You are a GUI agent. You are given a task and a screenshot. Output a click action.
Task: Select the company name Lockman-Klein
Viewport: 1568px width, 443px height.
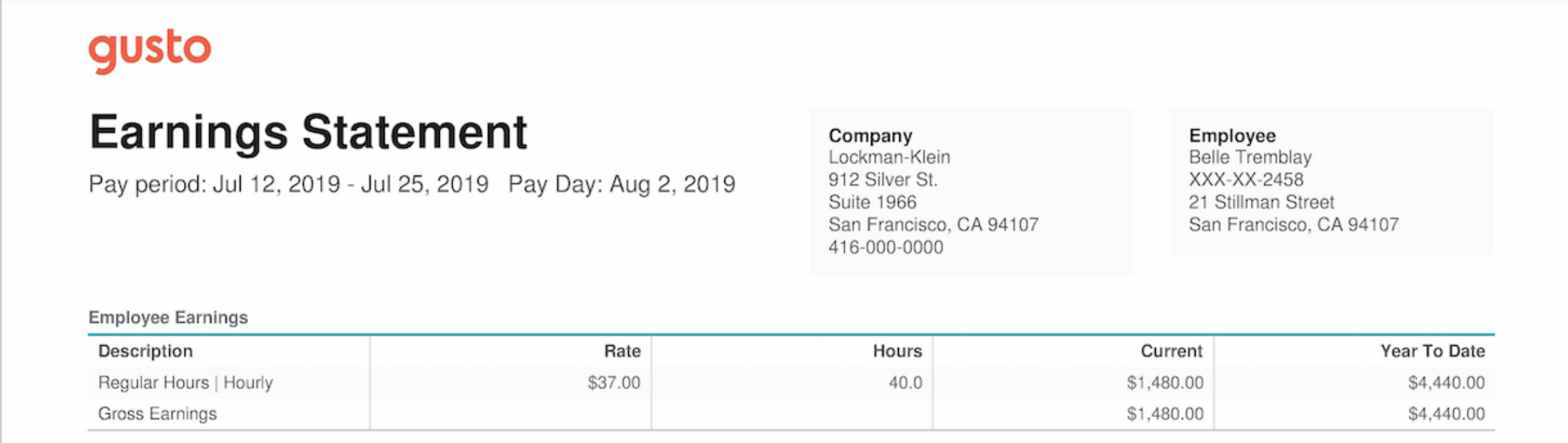pyautogui.click(x=889, y=157)
